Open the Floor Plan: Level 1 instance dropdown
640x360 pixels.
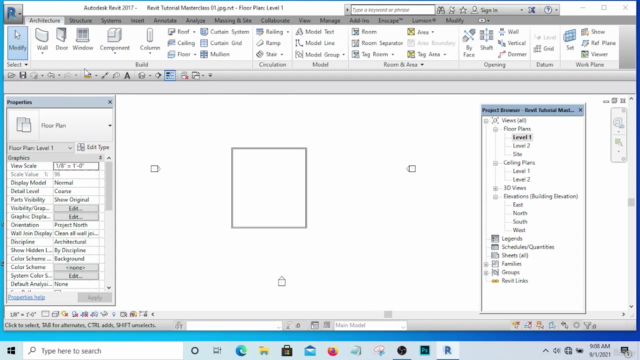[40, 148]
